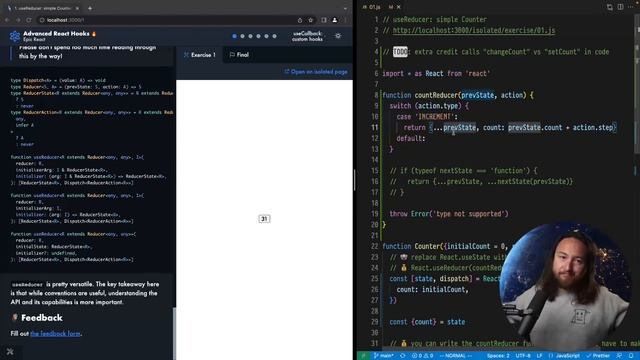
Task: Change file encoding UTF-8
Action: (x=522, y=356)
